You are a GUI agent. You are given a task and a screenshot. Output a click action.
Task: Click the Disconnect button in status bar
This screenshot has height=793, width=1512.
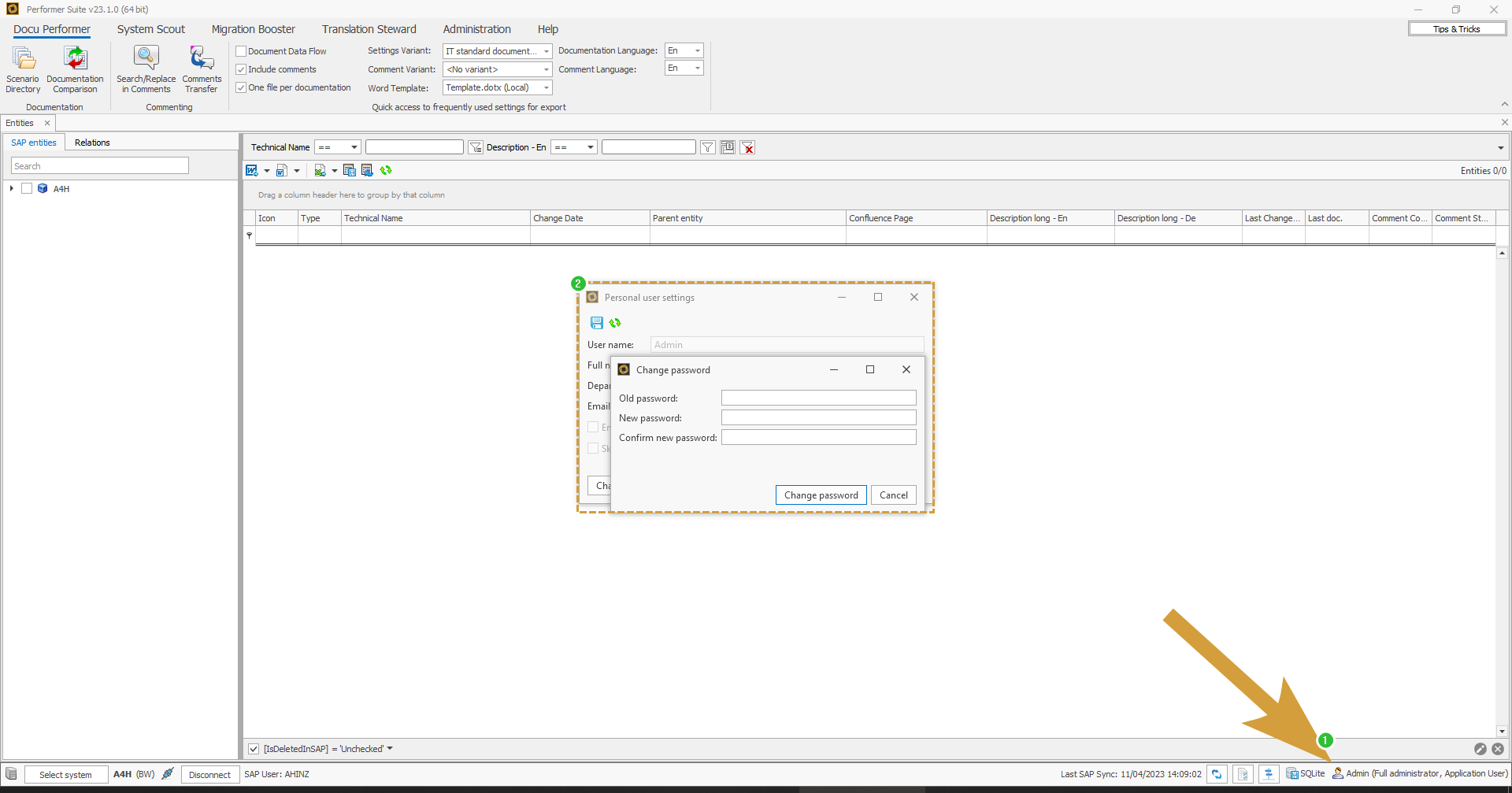(x=209, y=775)
